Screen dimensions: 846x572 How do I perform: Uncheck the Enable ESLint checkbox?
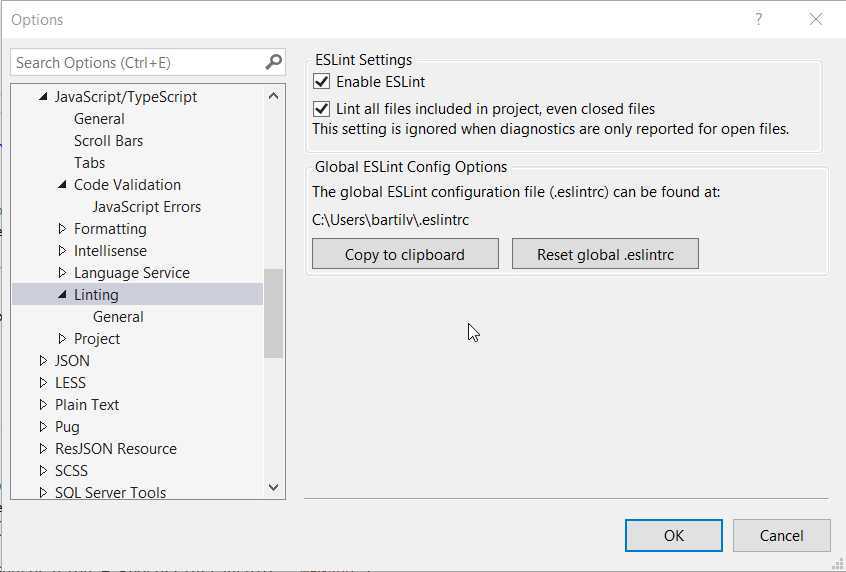[322, 82]
